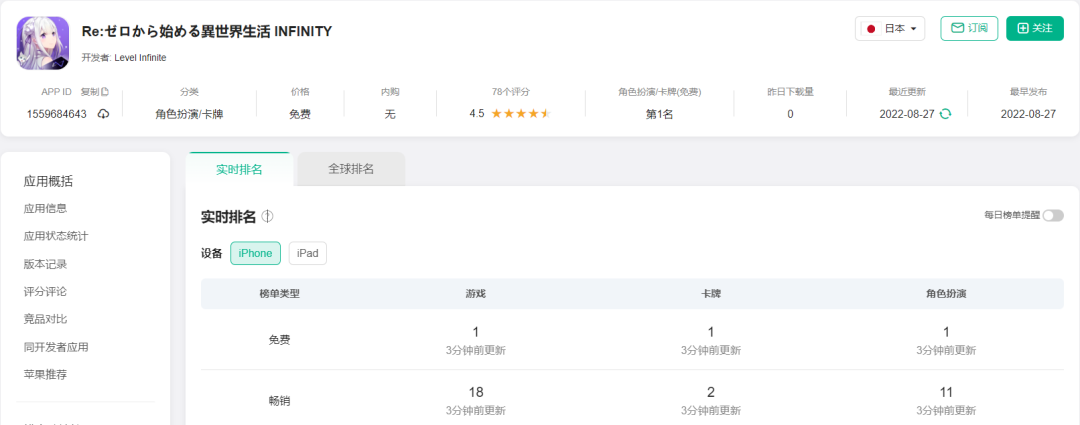Image resolution: width=1080 pixels, height=425 pixels.
Task: Open 应用信息 in the sidebar
Action: [x=45, y=208]
